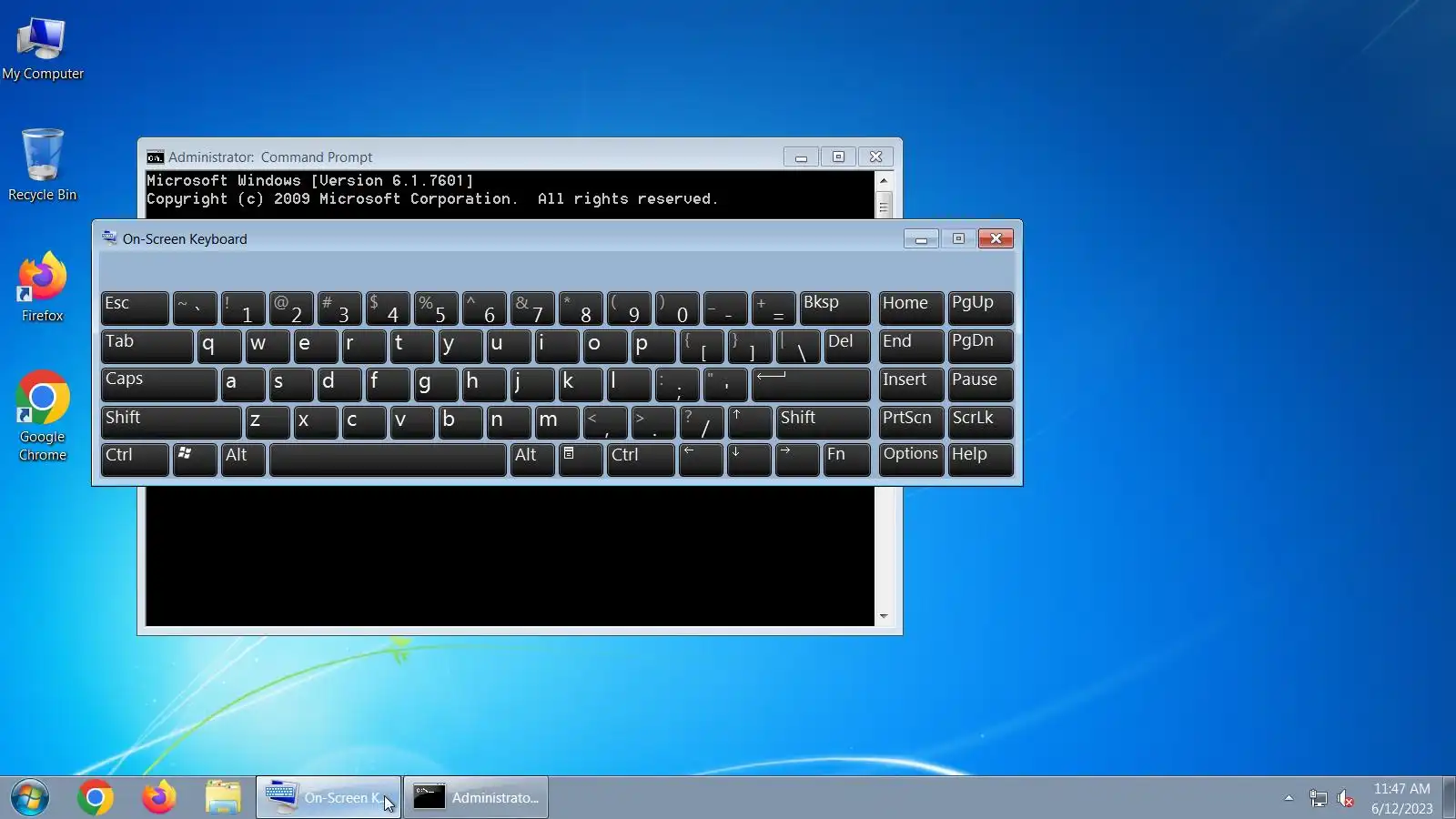Screen dimensions: 1456x819
Task: Open the Windows Start menu orb
Action: [30, 798]
